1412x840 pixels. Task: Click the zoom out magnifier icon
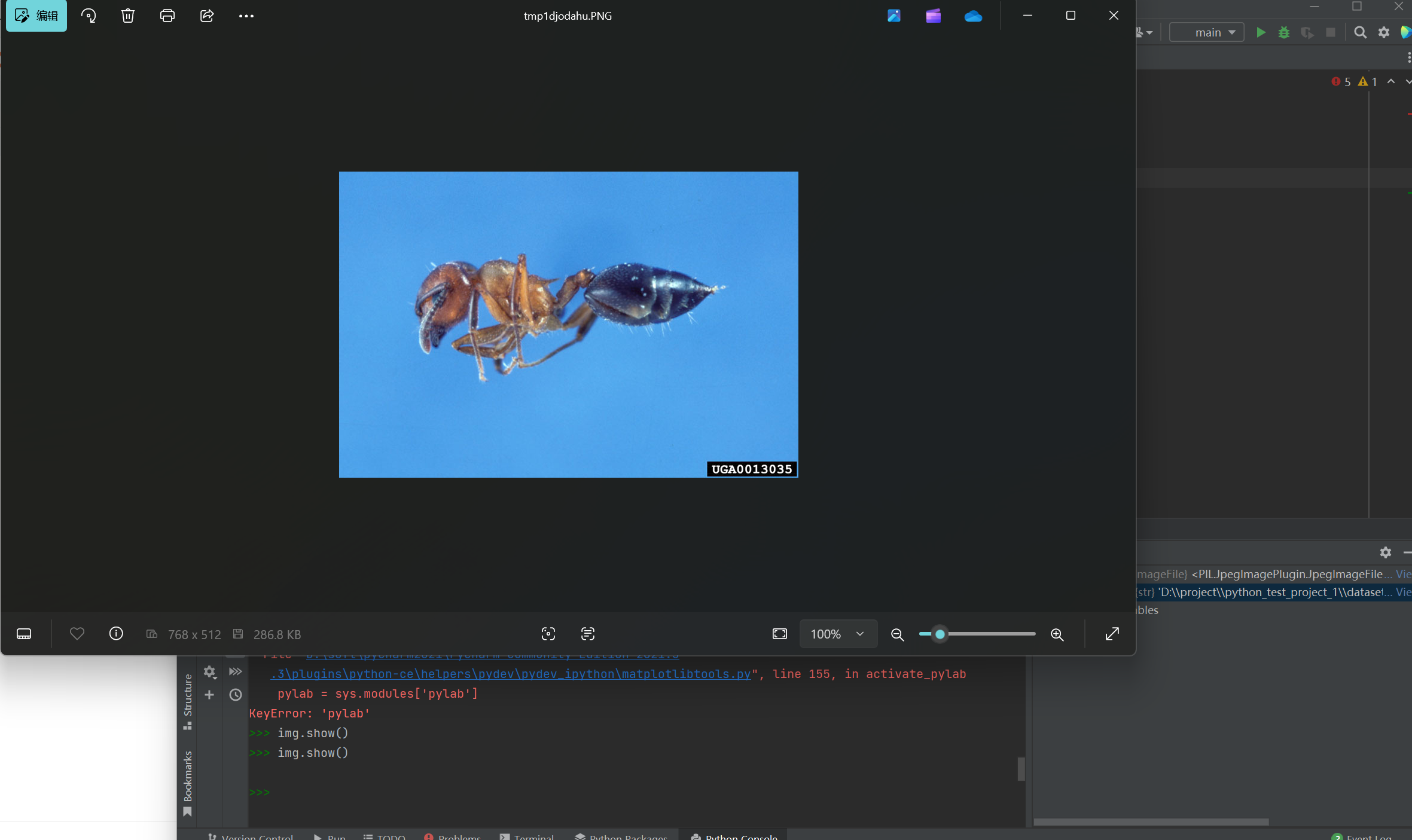pyautogui.click(x=897, y=634)
